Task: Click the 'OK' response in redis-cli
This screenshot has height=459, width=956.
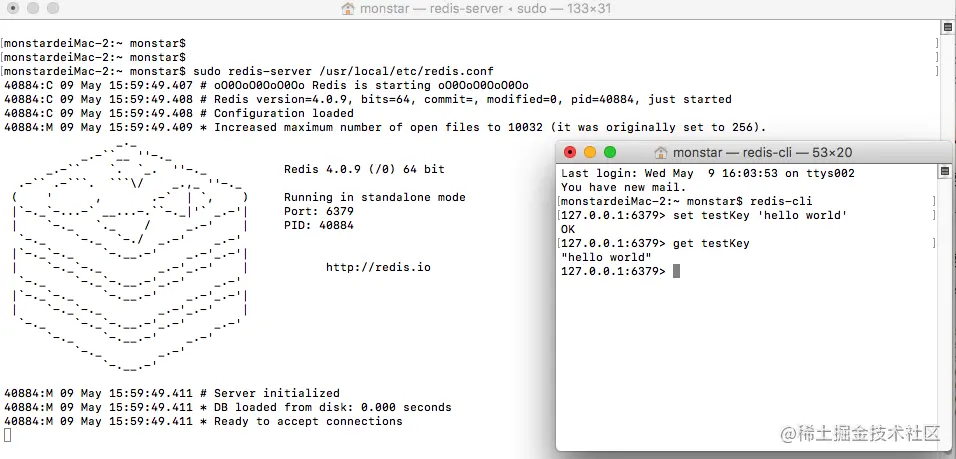Action: [568, 230]
